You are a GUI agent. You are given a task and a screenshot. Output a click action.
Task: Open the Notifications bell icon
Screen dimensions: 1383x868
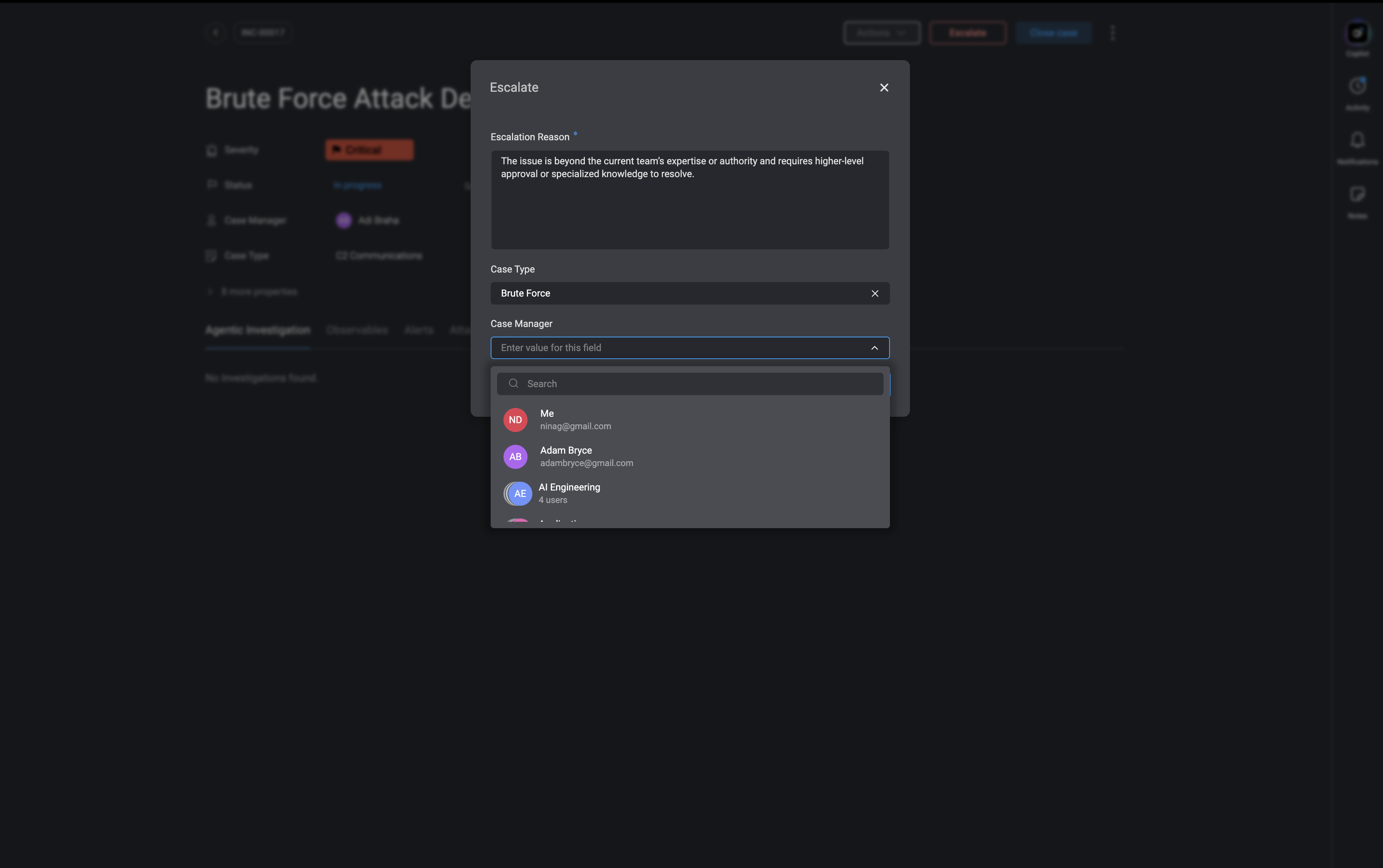pos(1357,141)
